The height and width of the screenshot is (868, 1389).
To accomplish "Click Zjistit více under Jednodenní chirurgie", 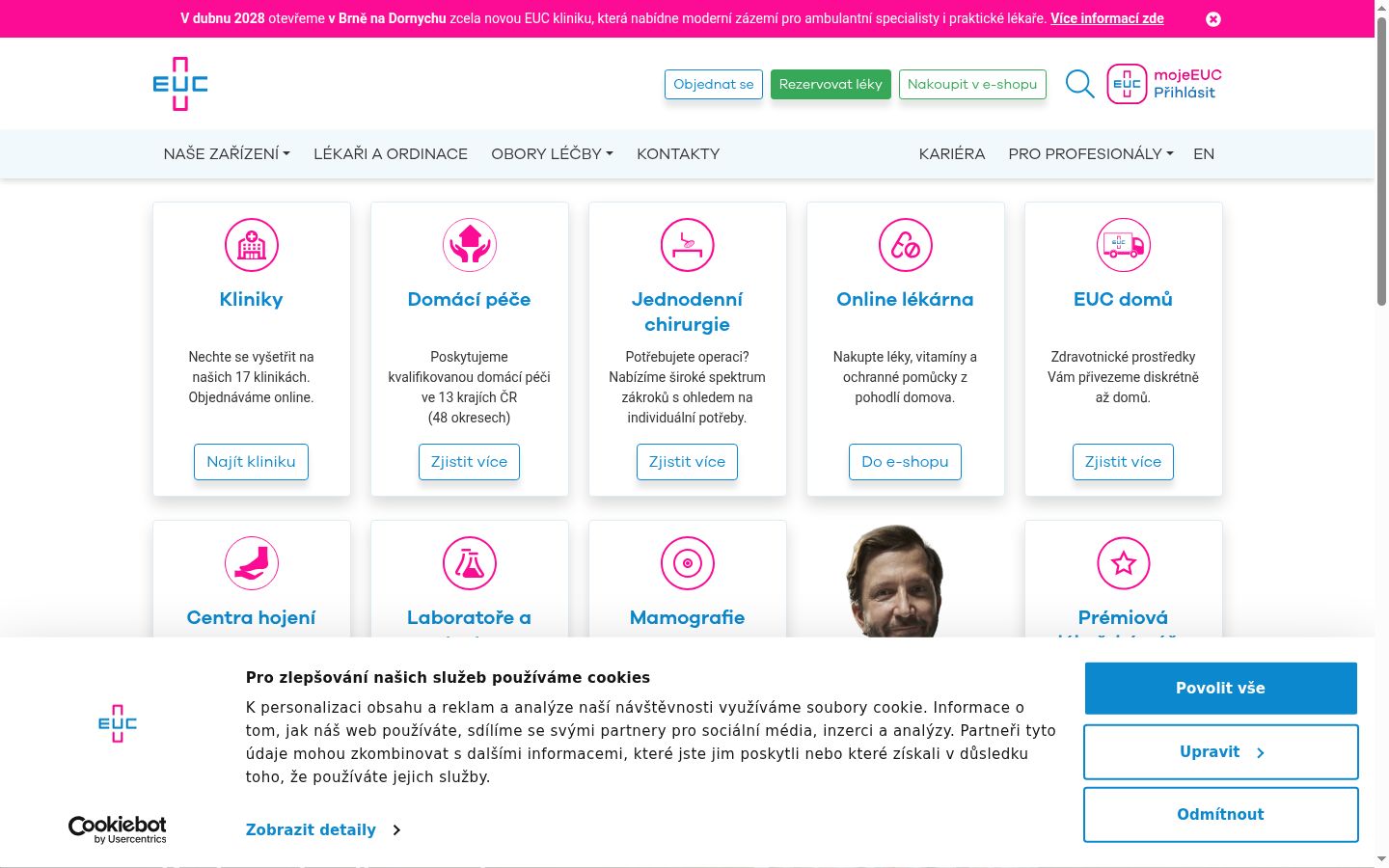I will click(x=688, y=462).
